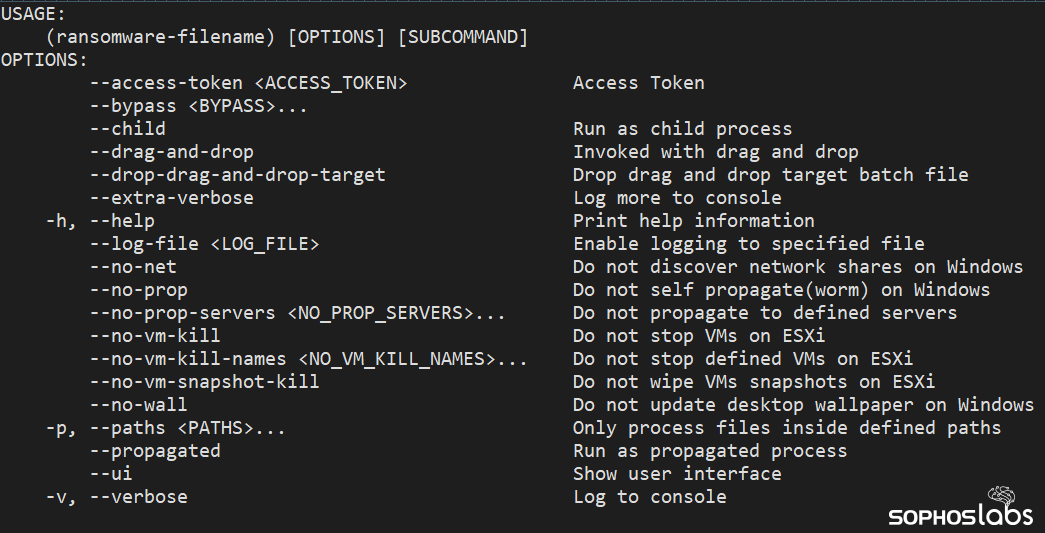Click the --child option flag
This screenshot has width=1045, height=533.
click(x=127, y=129)
